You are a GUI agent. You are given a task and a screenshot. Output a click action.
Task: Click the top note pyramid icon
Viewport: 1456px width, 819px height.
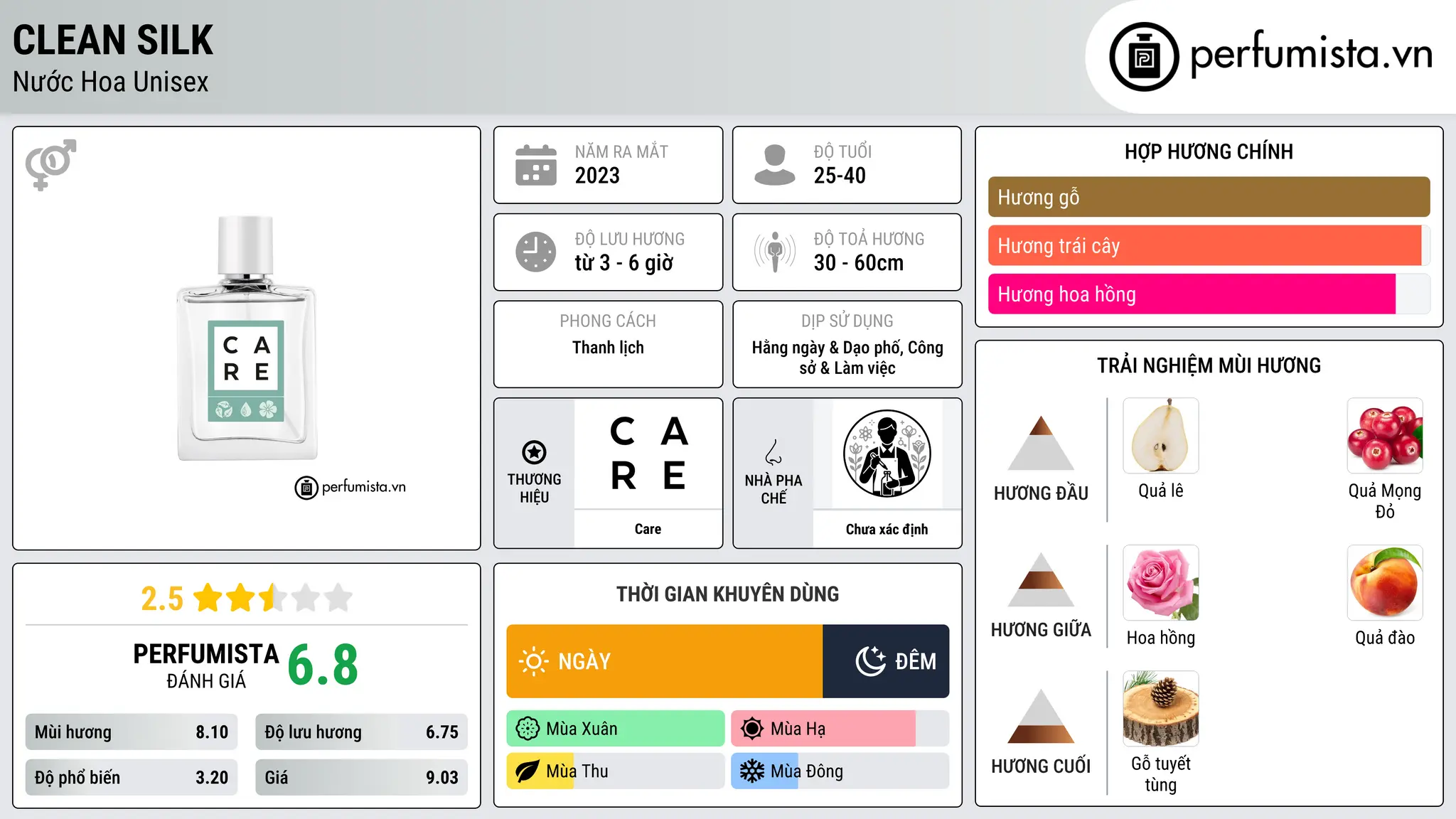click(1041, 443)
